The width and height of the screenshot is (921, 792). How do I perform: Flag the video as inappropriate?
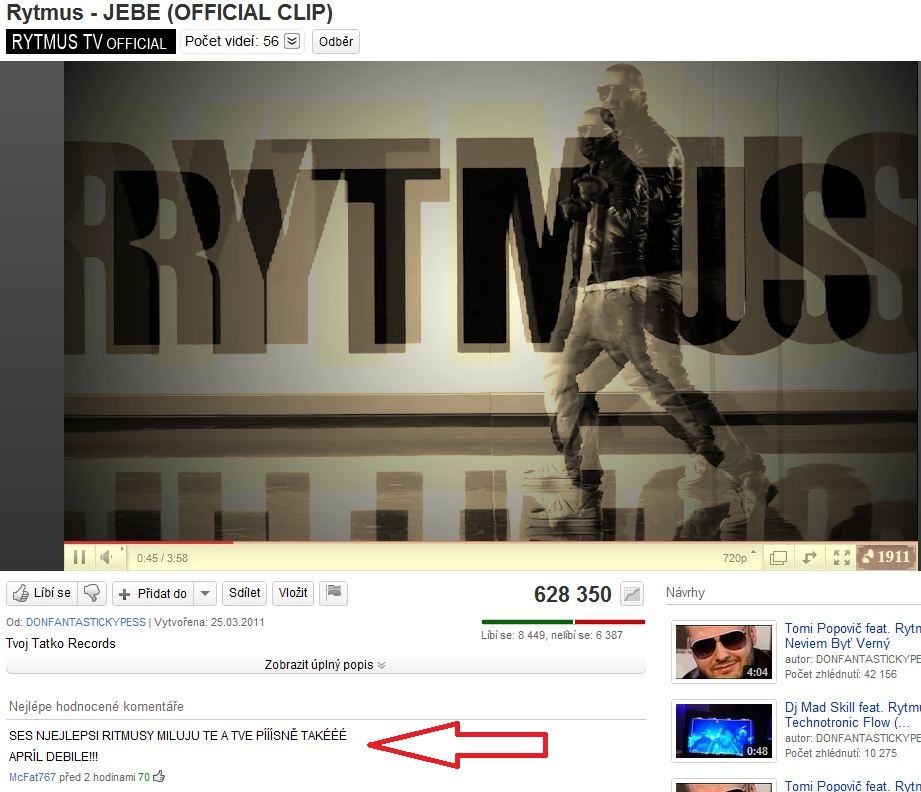[334, 593]
